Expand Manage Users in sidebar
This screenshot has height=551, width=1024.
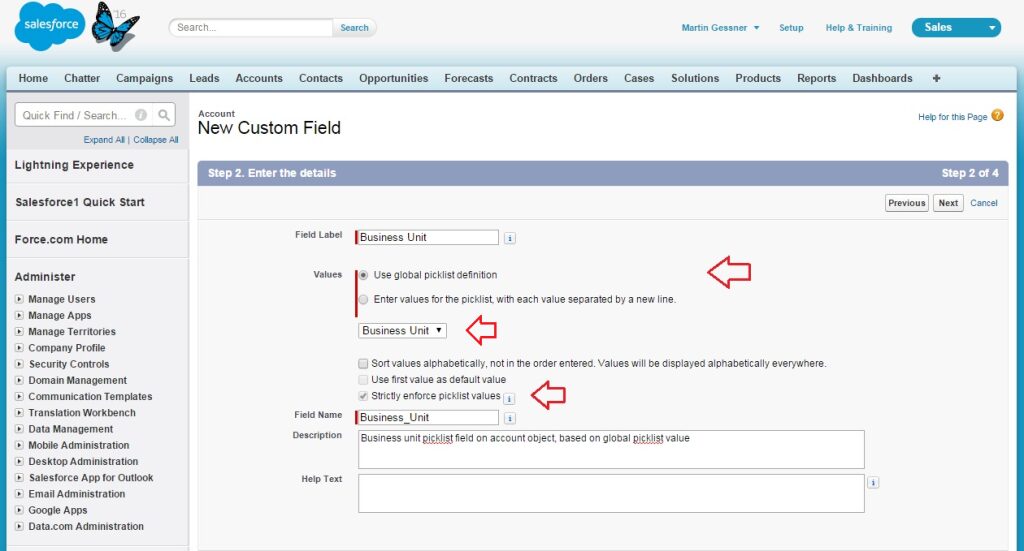point(19,299)
